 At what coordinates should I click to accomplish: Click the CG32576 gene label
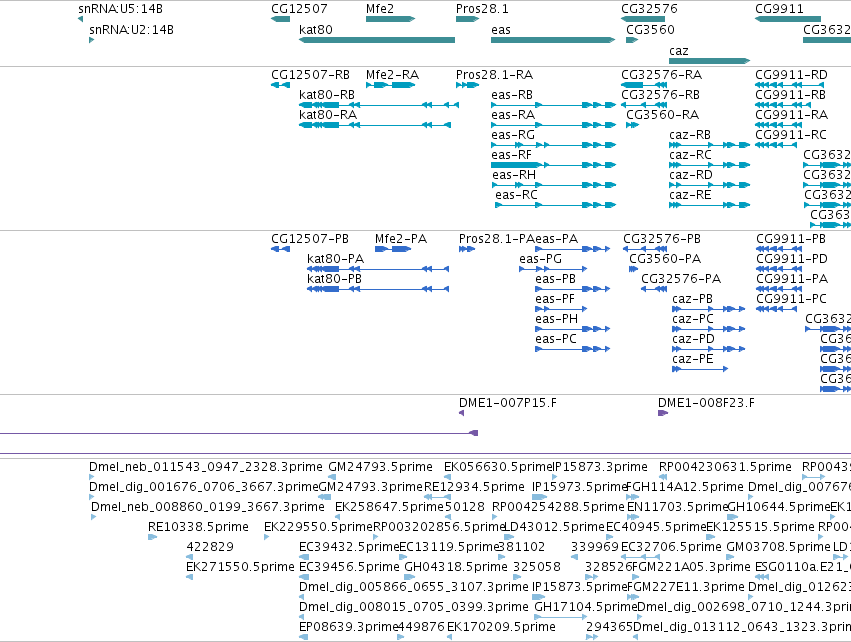(649, 9)
